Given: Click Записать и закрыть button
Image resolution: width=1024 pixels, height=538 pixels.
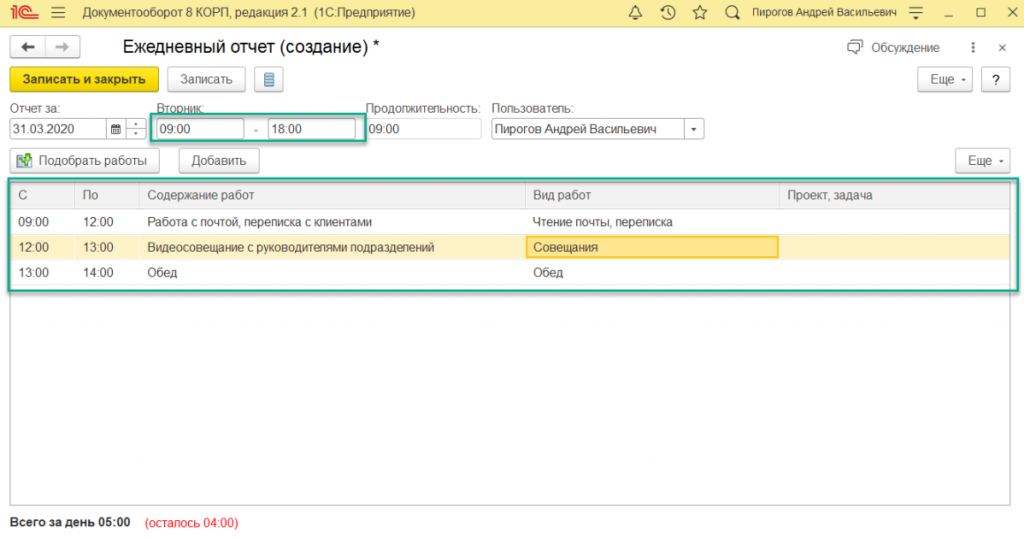Looking at the screenshot, I should click(84, 79).
